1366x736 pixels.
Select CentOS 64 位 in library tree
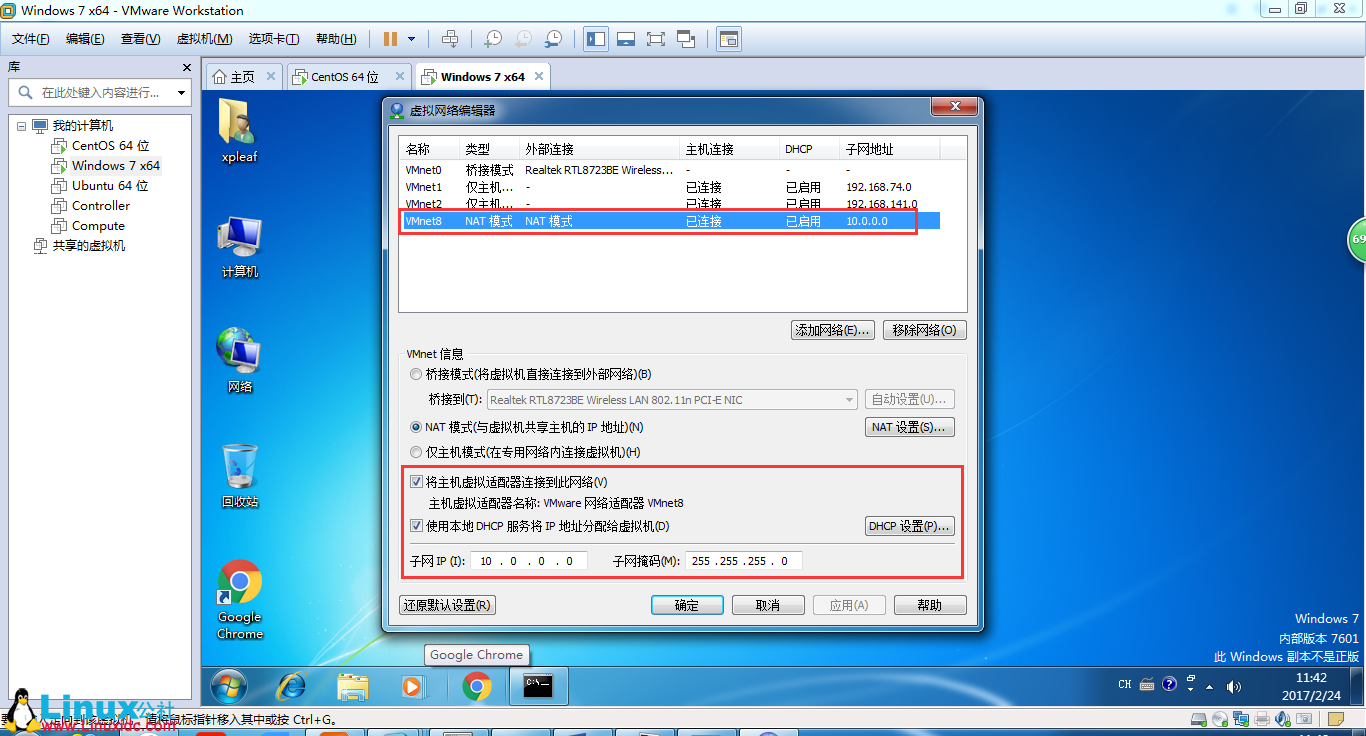110,146
